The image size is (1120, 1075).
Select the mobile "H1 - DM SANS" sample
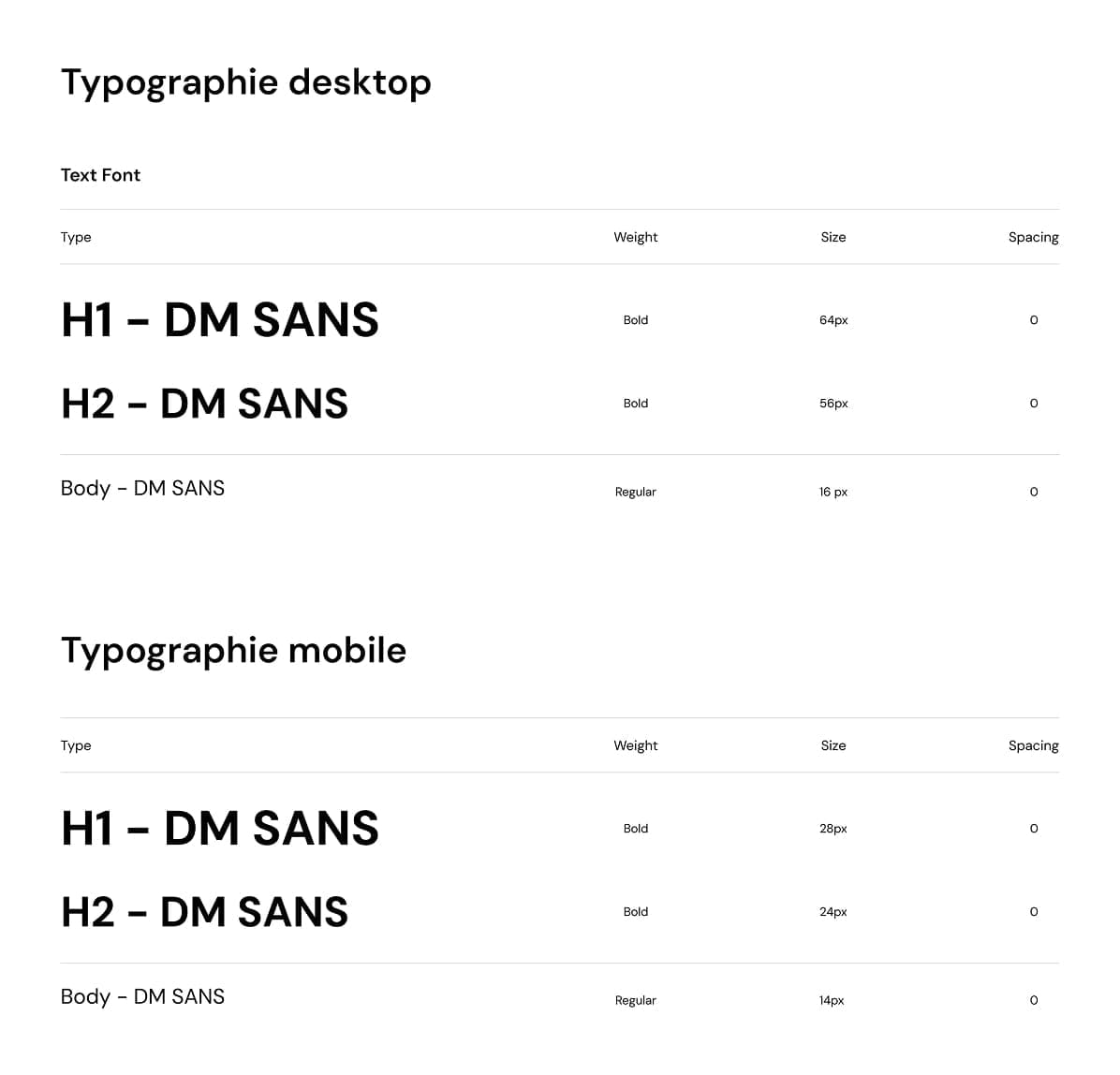[x=220, y=829]
